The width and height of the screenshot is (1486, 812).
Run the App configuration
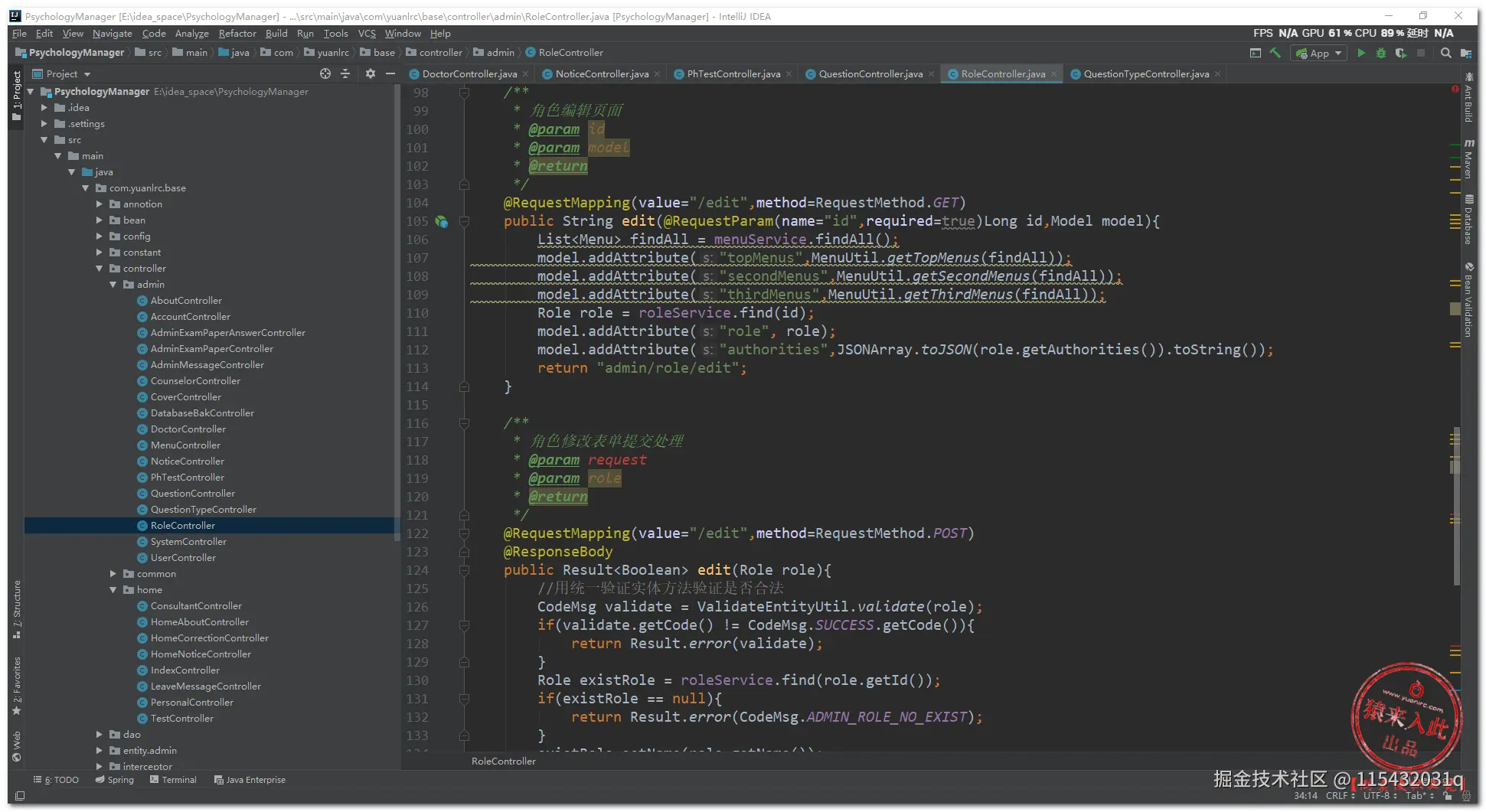click(1361, 53)
